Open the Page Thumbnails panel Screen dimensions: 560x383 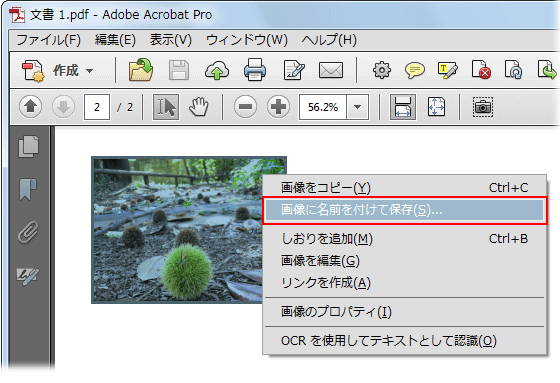(x=29, y=146)
